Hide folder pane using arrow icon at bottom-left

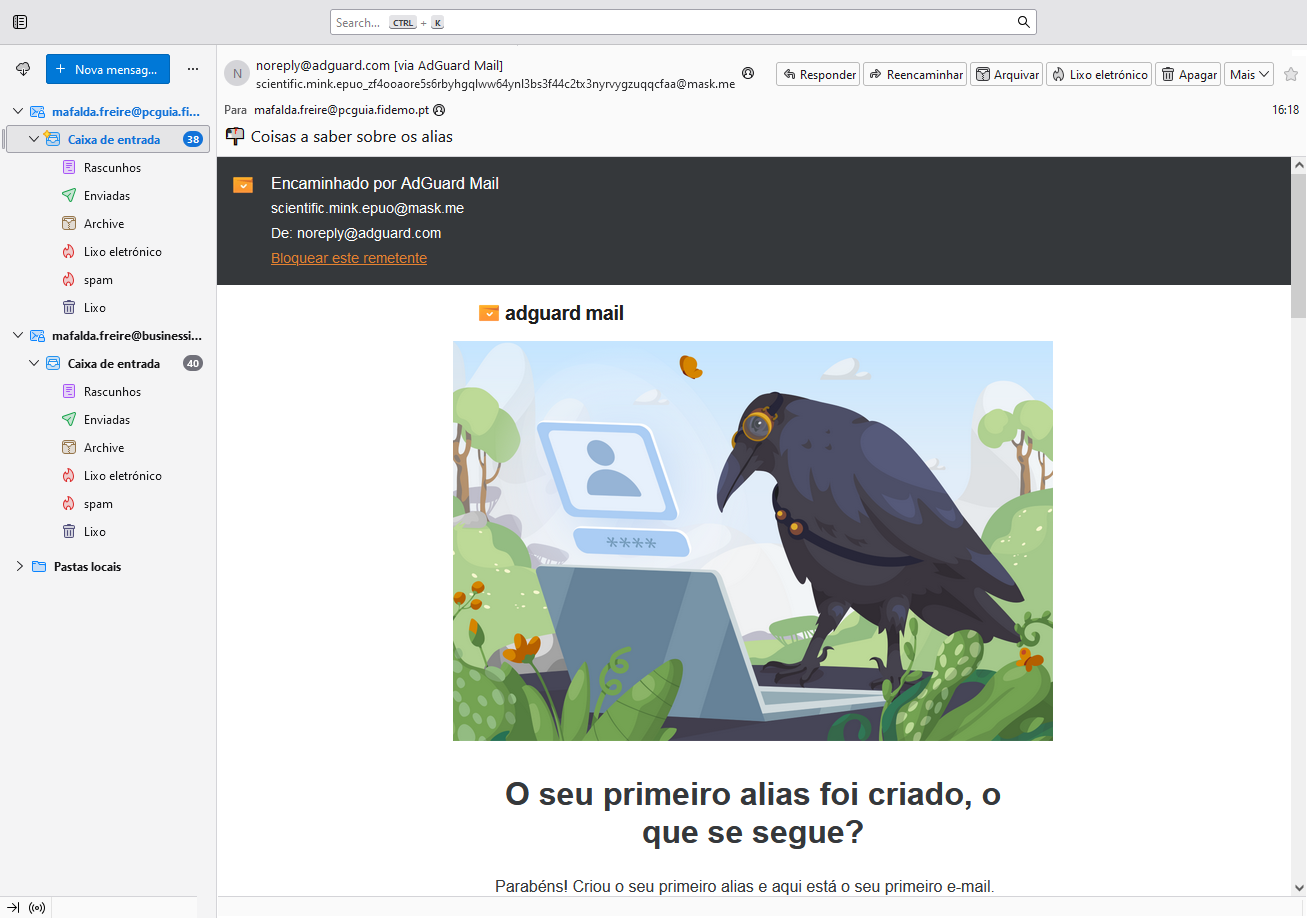[13, 908]
